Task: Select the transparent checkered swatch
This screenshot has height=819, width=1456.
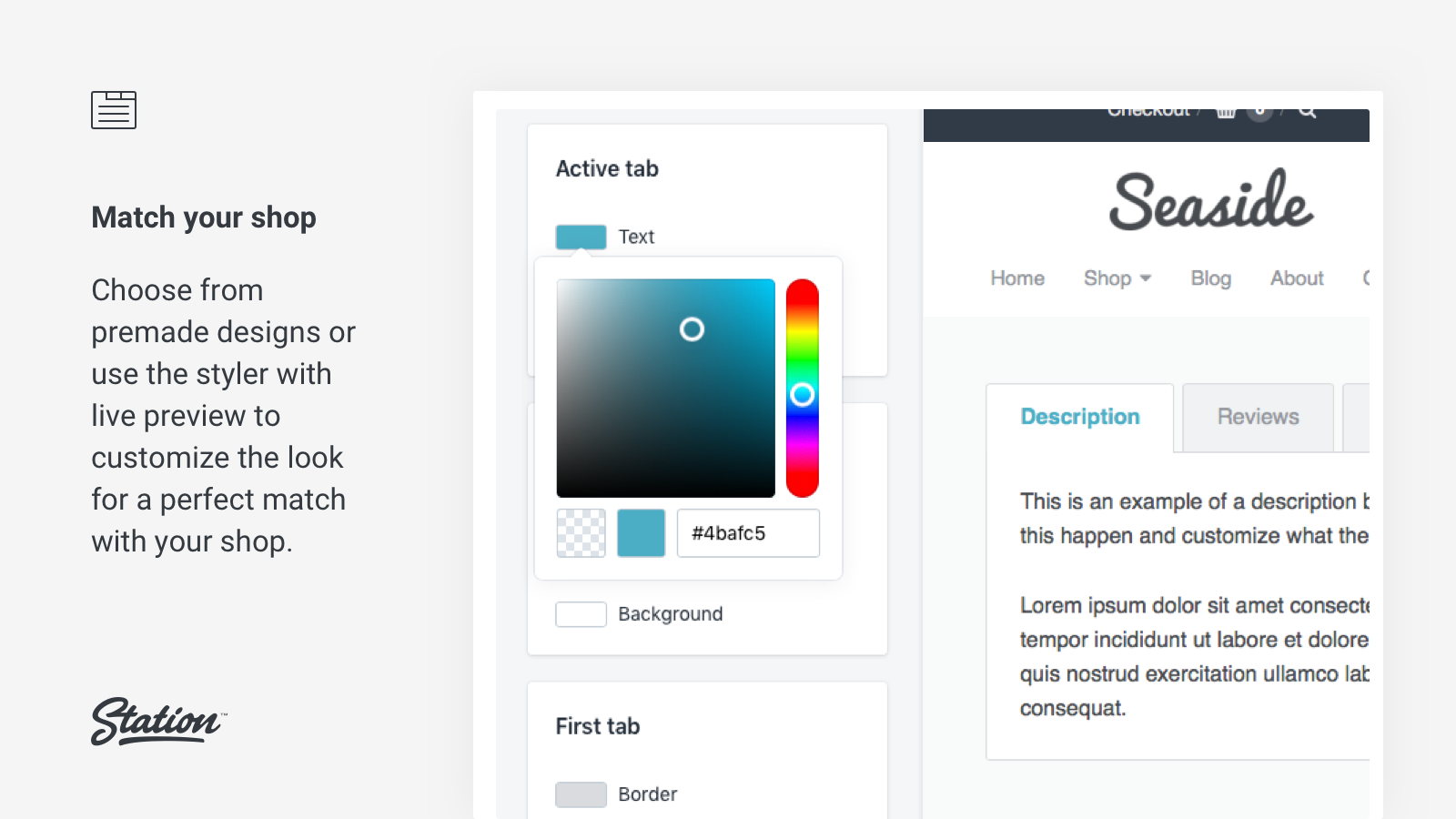Action: 581,533
